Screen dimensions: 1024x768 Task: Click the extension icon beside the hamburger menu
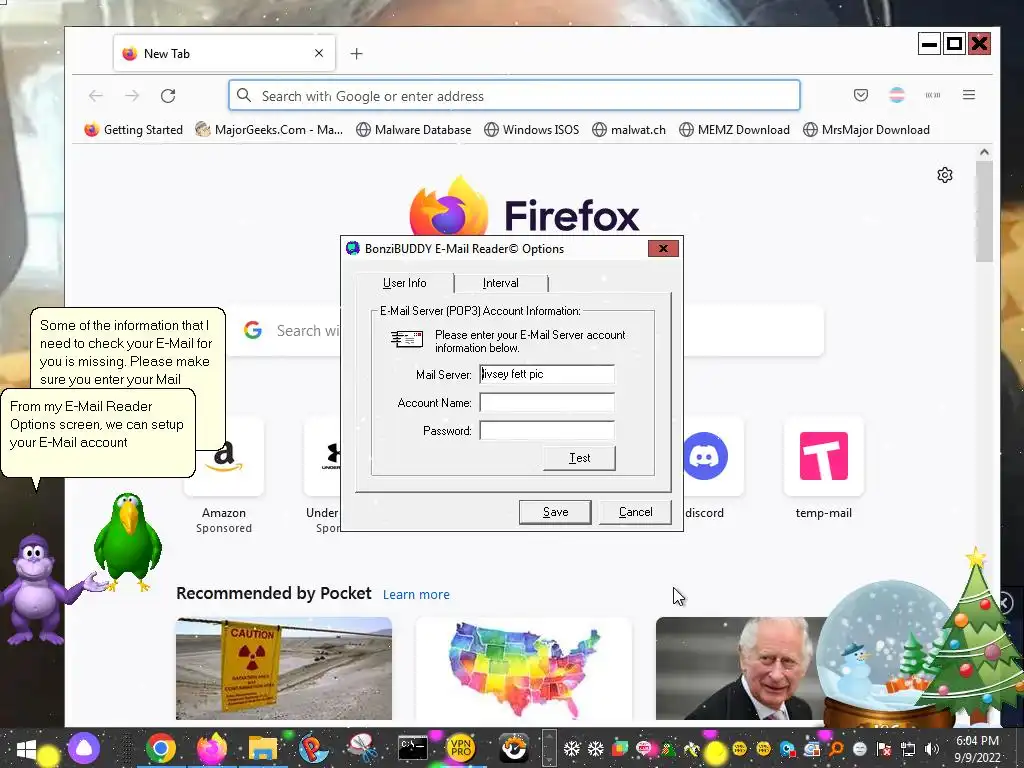tap(933, 95)
